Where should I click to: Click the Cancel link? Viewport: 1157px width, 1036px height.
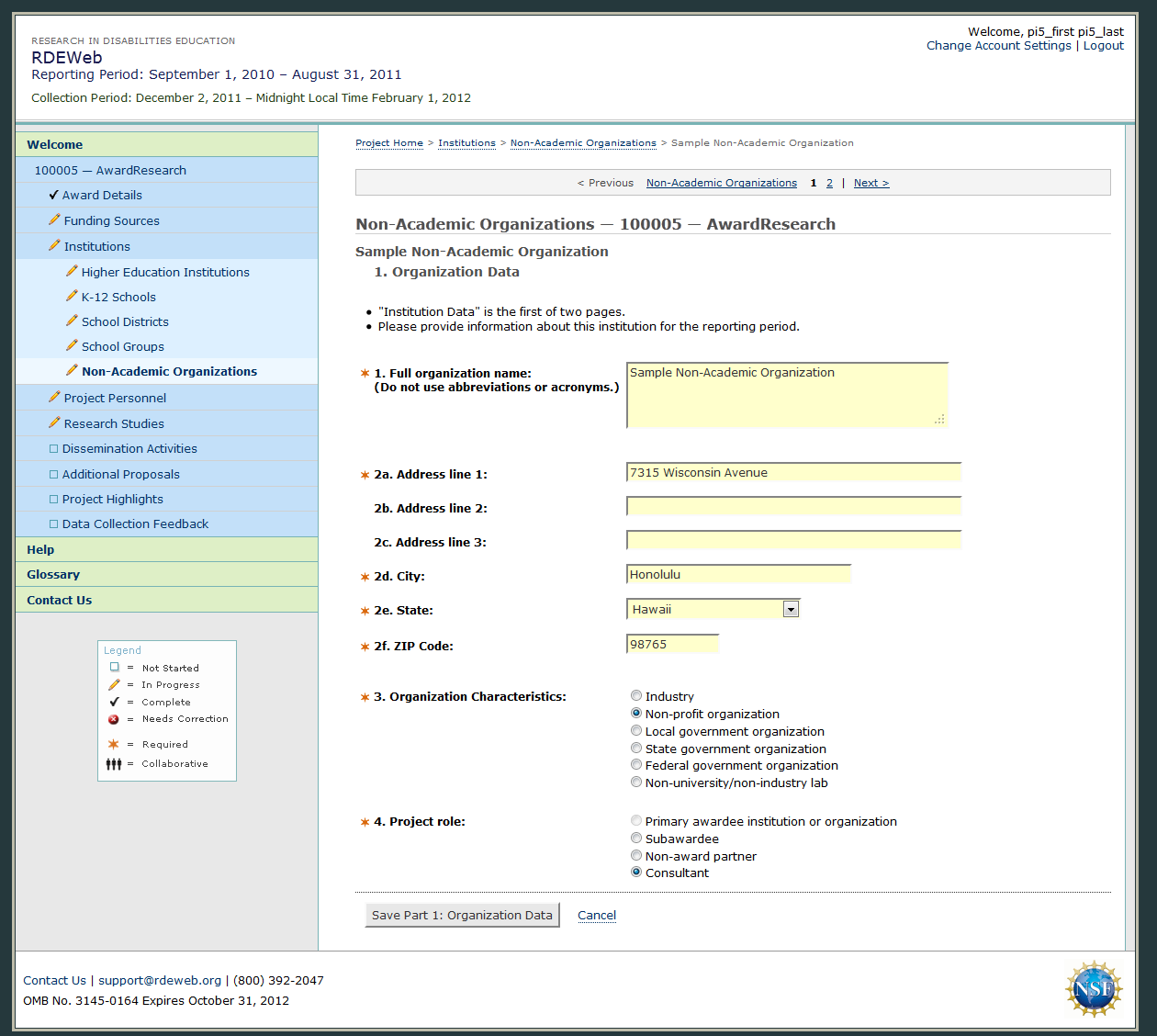click(597, 916)
